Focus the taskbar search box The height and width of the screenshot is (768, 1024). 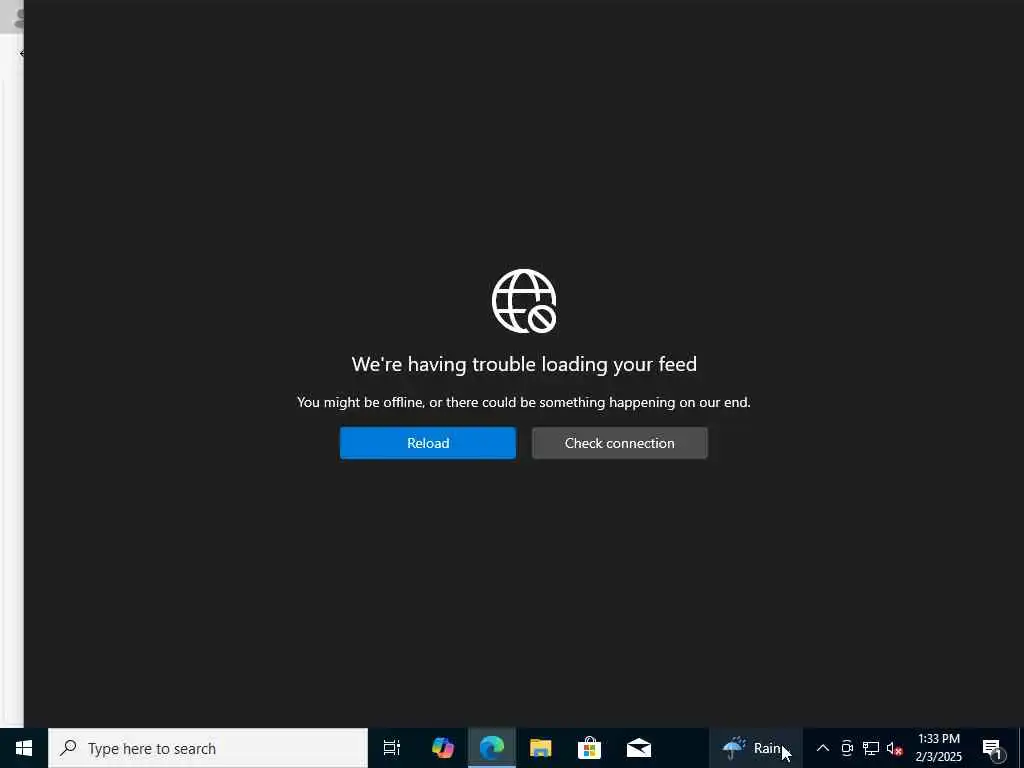(x=208, y=748)
